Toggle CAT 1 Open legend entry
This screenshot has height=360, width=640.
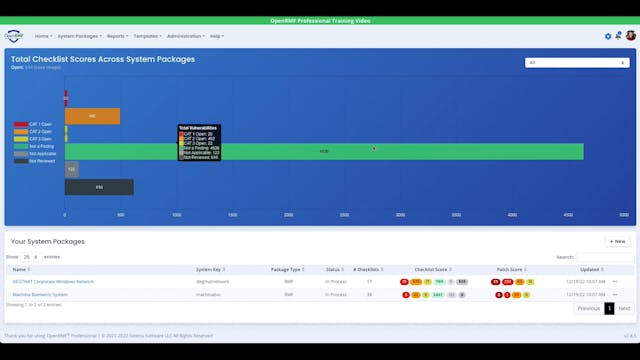click(x=33, y=124)
